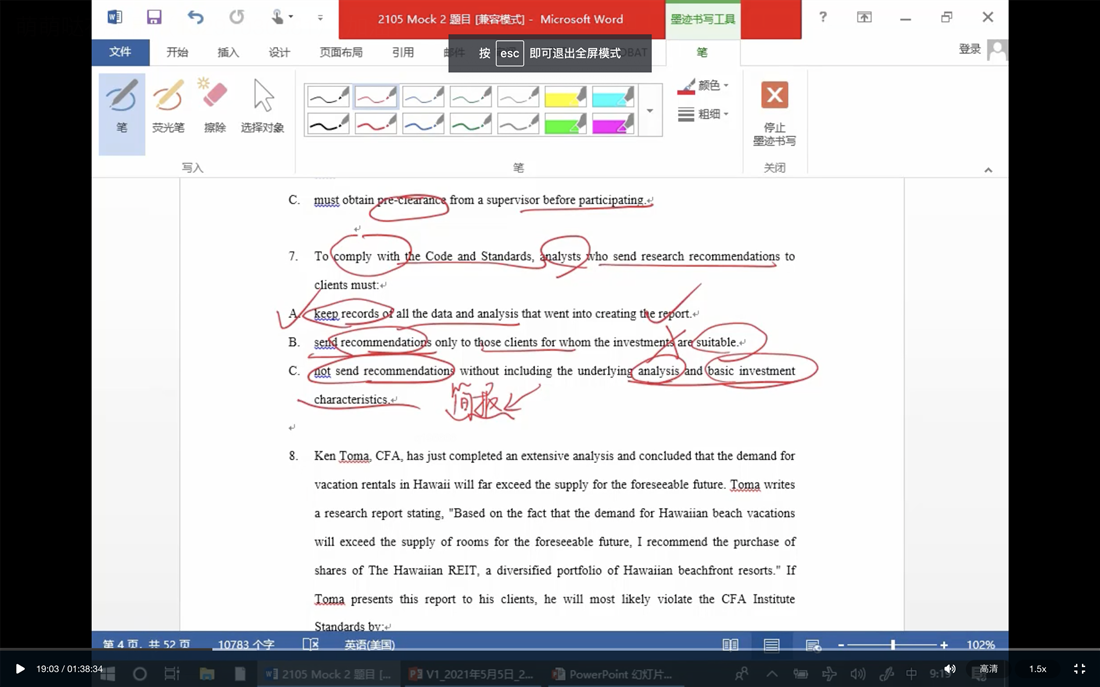Choose the cyan highlighter swatch
This screenshot has width=1100, height=687.
coord(613,96)
